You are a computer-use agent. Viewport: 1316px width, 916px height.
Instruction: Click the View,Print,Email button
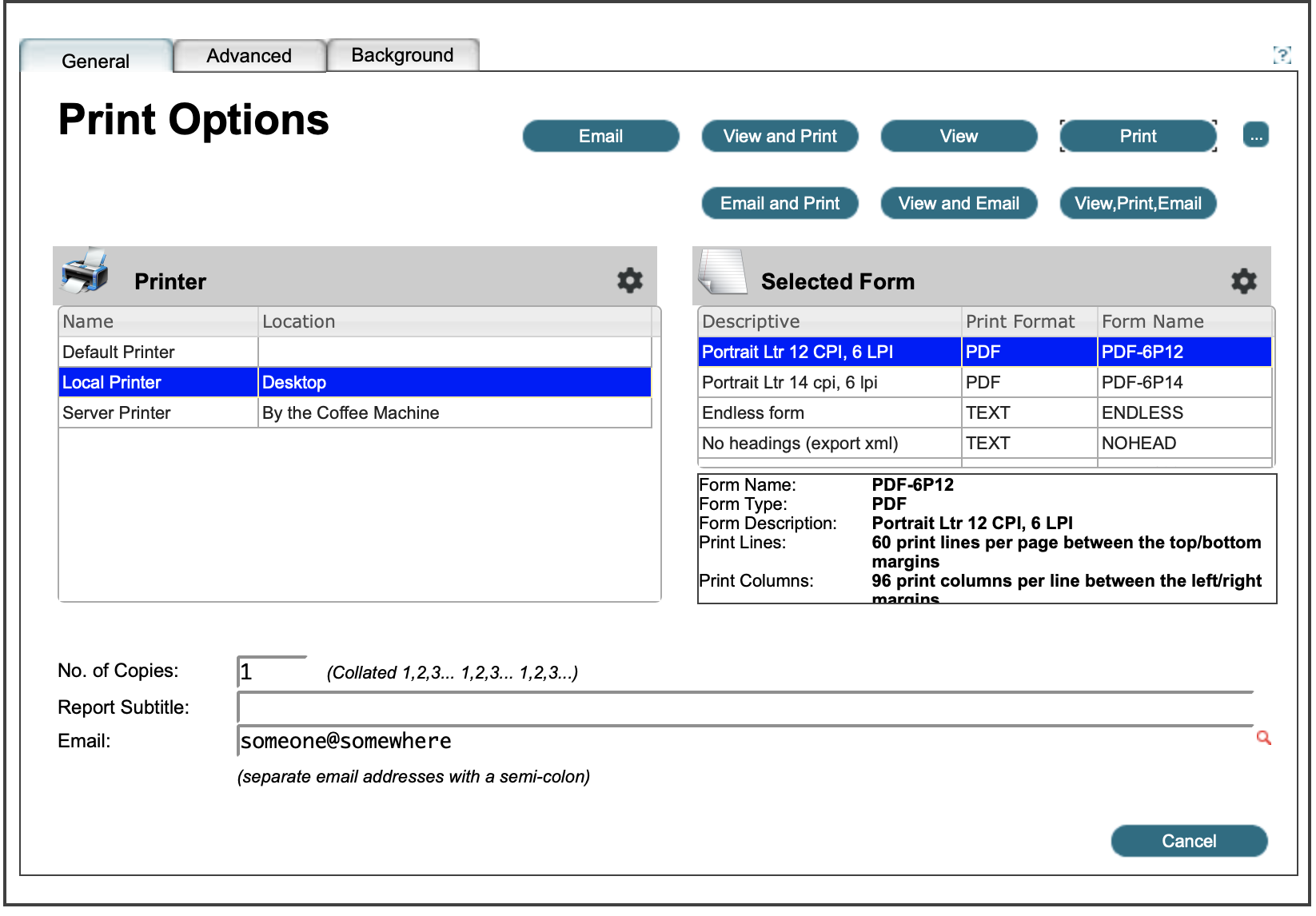[1137, 204]
